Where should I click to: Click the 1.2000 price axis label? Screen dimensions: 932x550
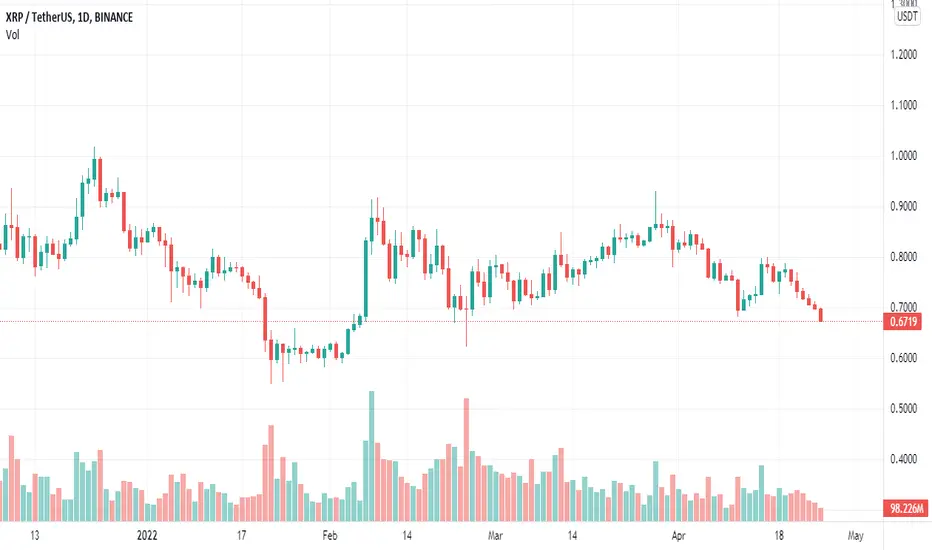(x=903, y=54)
